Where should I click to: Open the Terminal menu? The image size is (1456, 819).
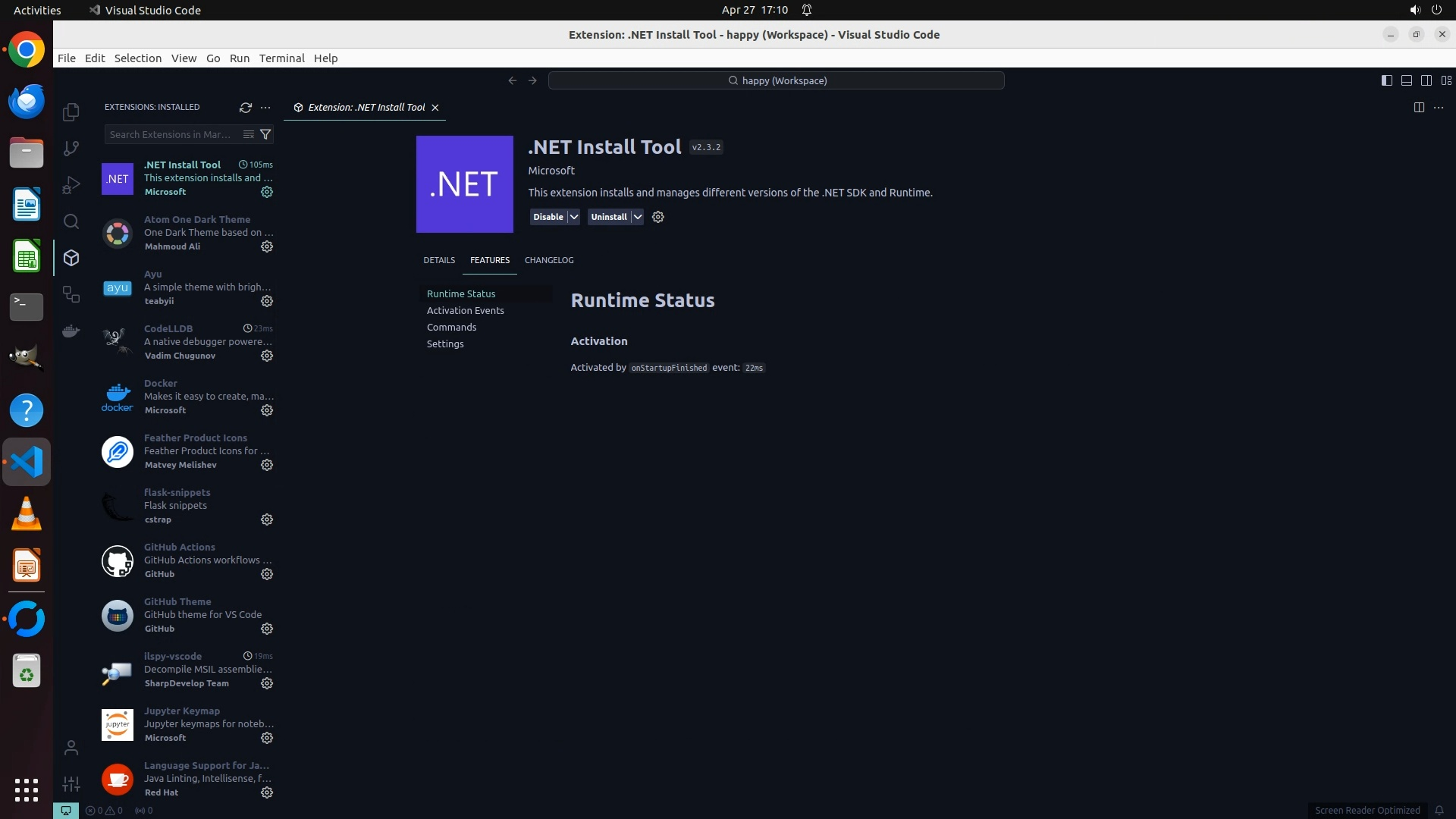click(x=281, y=58)
